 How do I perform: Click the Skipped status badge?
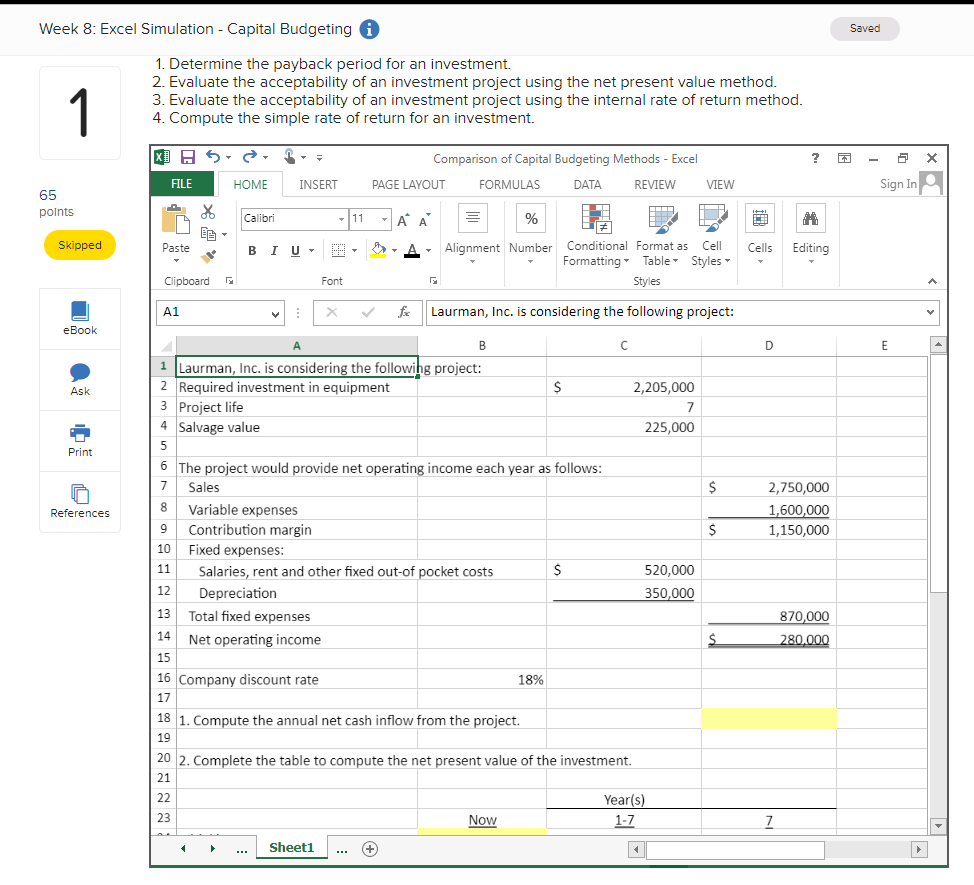point(79,245)
